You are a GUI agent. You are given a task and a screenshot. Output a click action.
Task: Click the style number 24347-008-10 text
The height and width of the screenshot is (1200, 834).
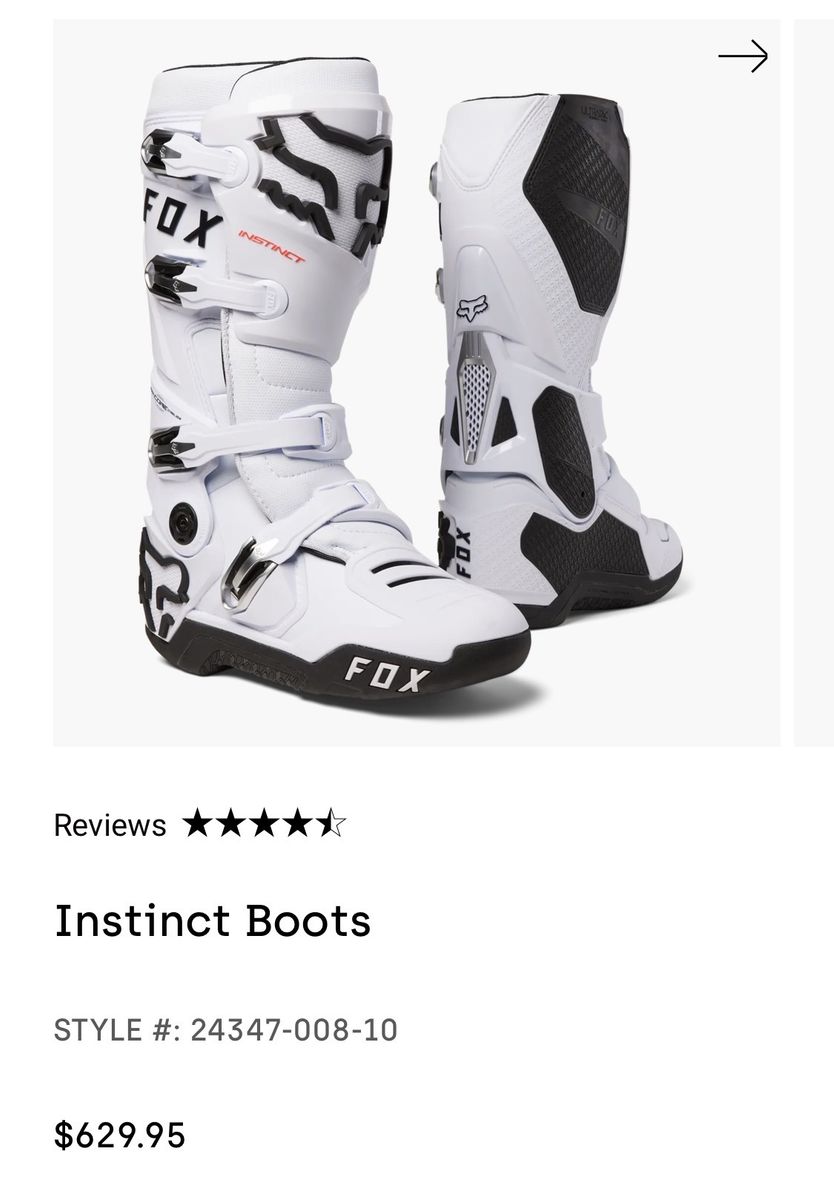click(294, 1029)
